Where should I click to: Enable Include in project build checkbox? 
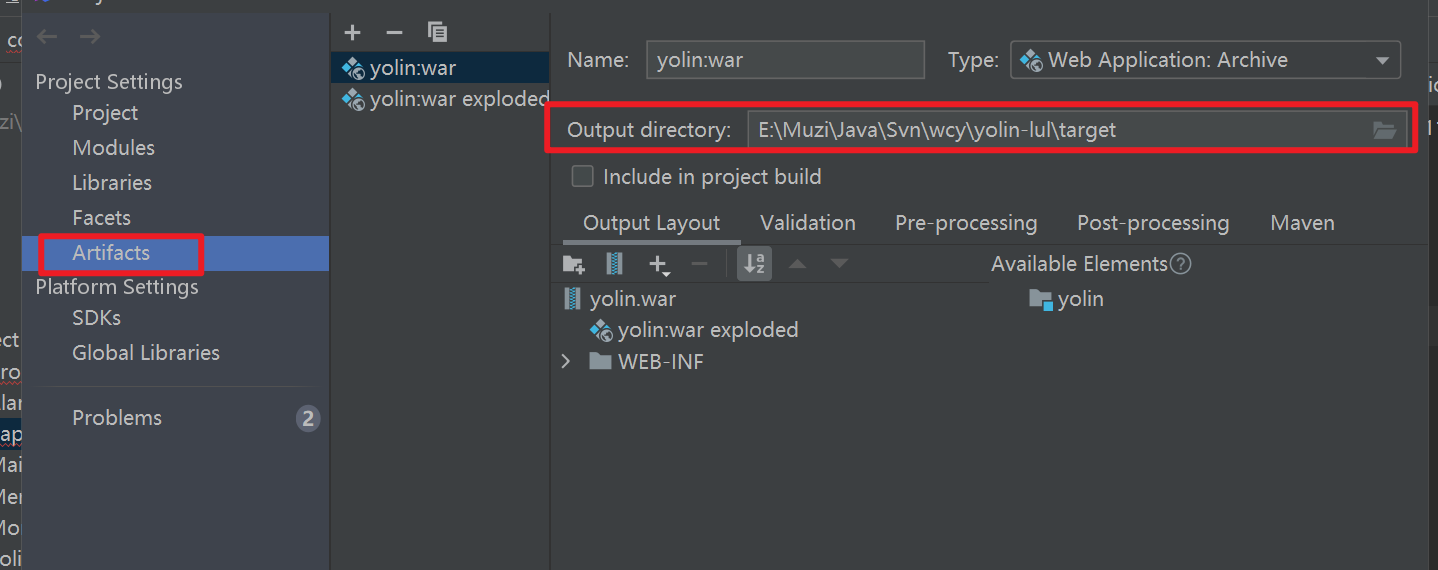click(x=582, y=177)
